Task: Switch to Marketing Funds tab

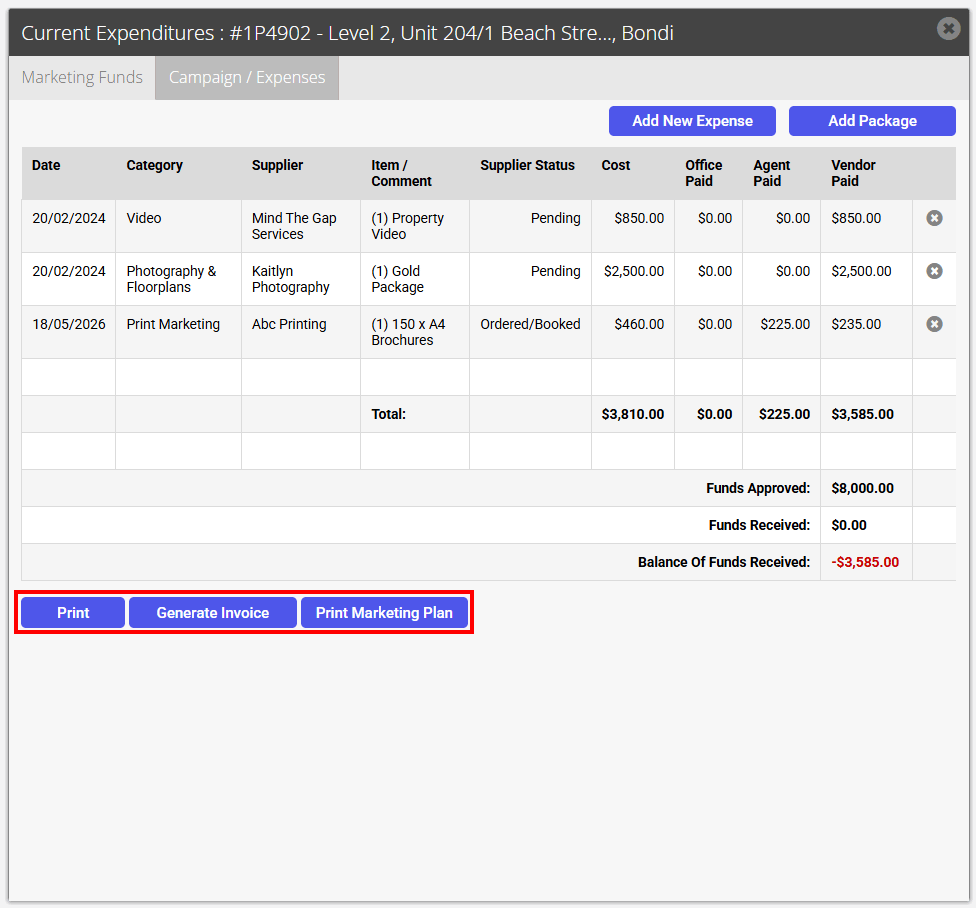Action: coord(82,77)
